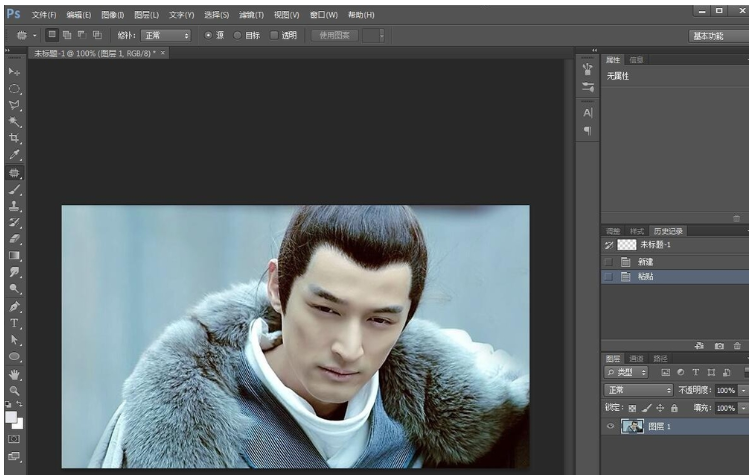Select the Pen tool
This screenshot has height=475, width=751.
point(14,306)
